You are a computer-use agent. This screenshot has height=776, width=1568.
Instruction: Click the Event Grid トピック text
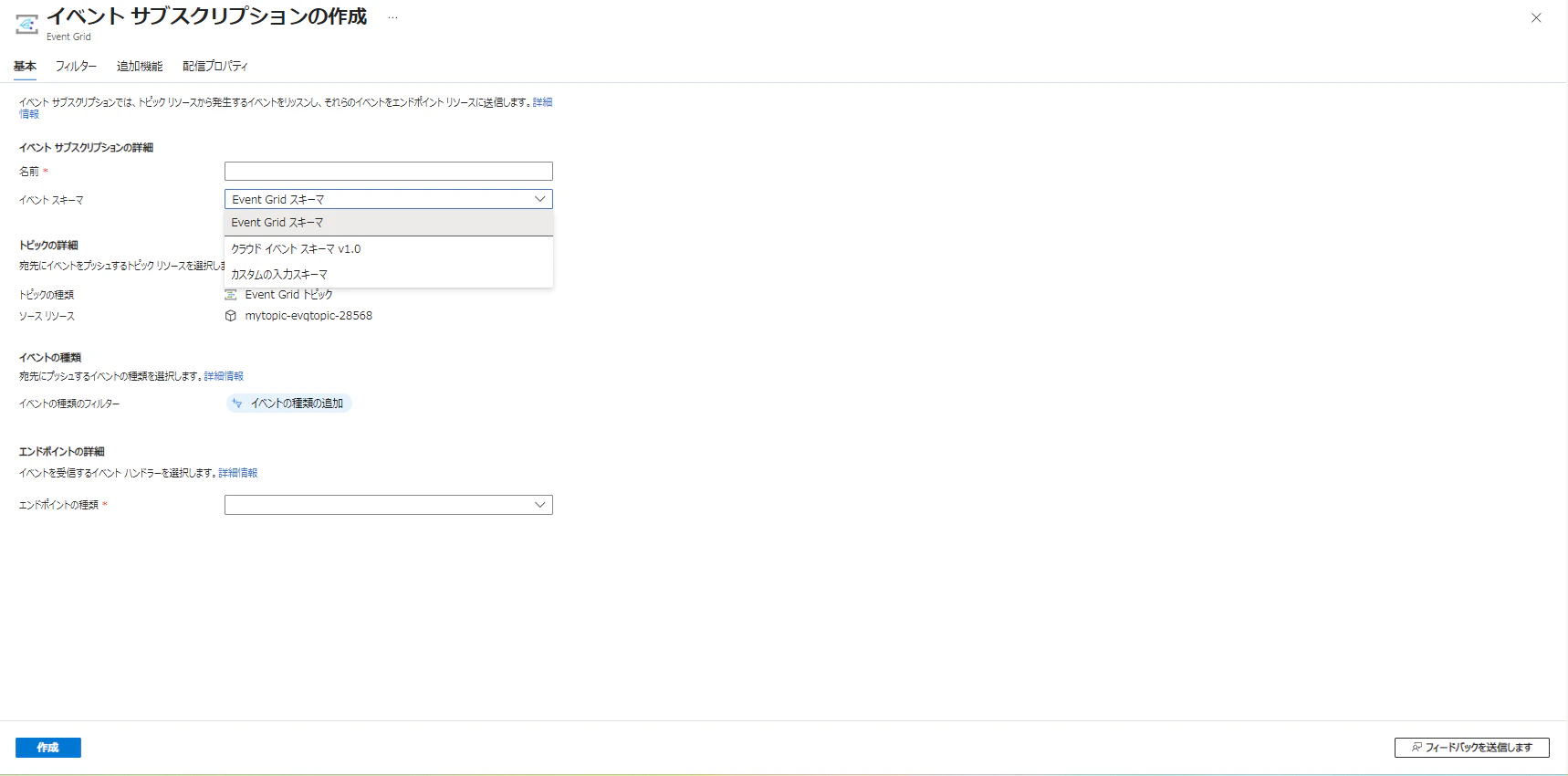pos(288,294)
